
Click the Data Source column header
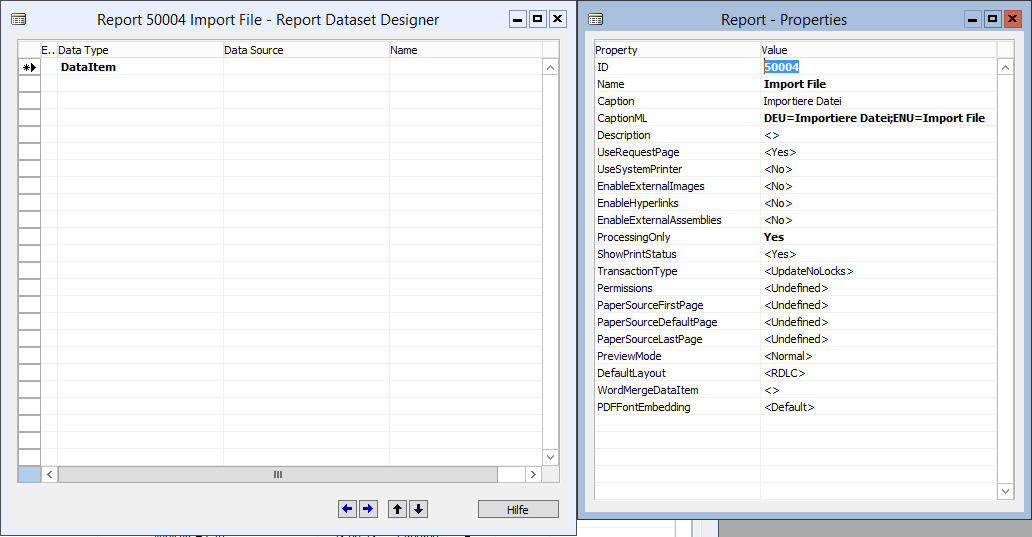(x=306, y=50)
